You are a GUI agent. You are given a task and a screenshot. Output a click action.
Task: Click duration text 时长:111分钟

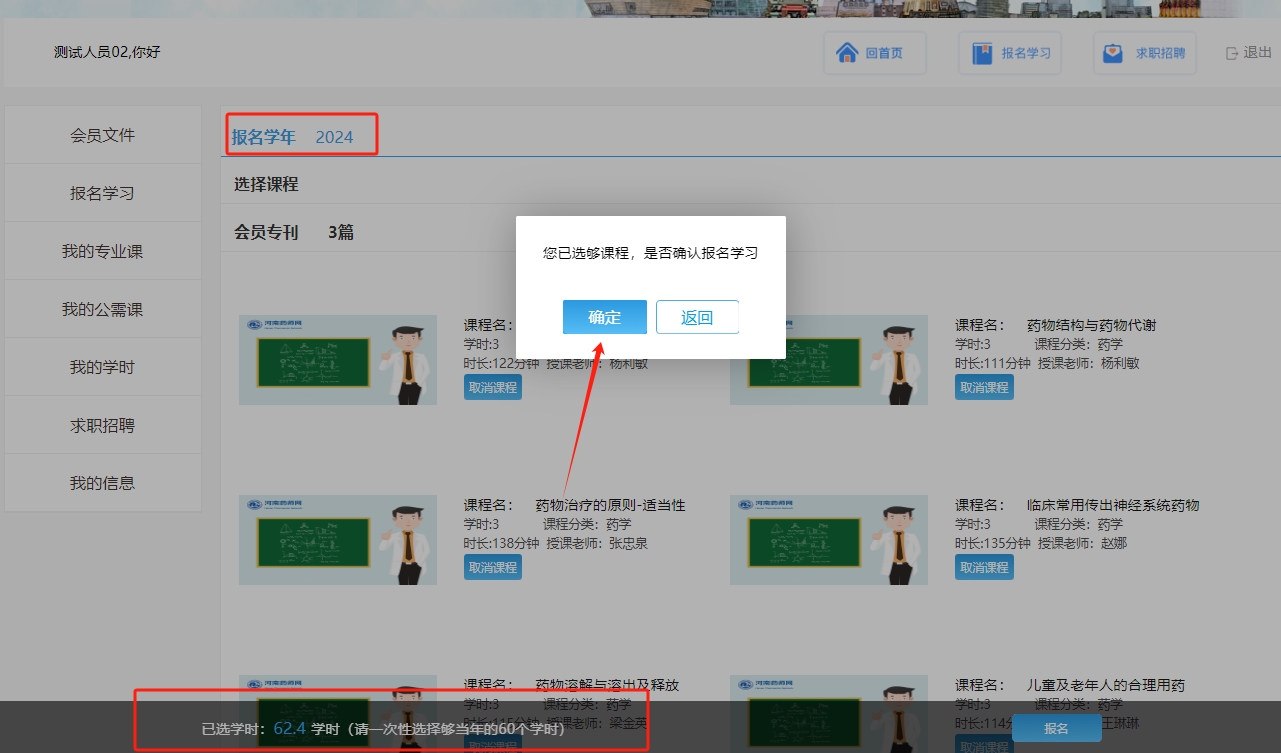992,363
